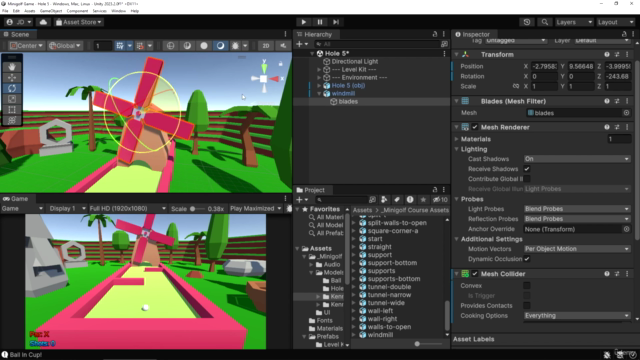Select the combined Transform tool

pos(12,120)
